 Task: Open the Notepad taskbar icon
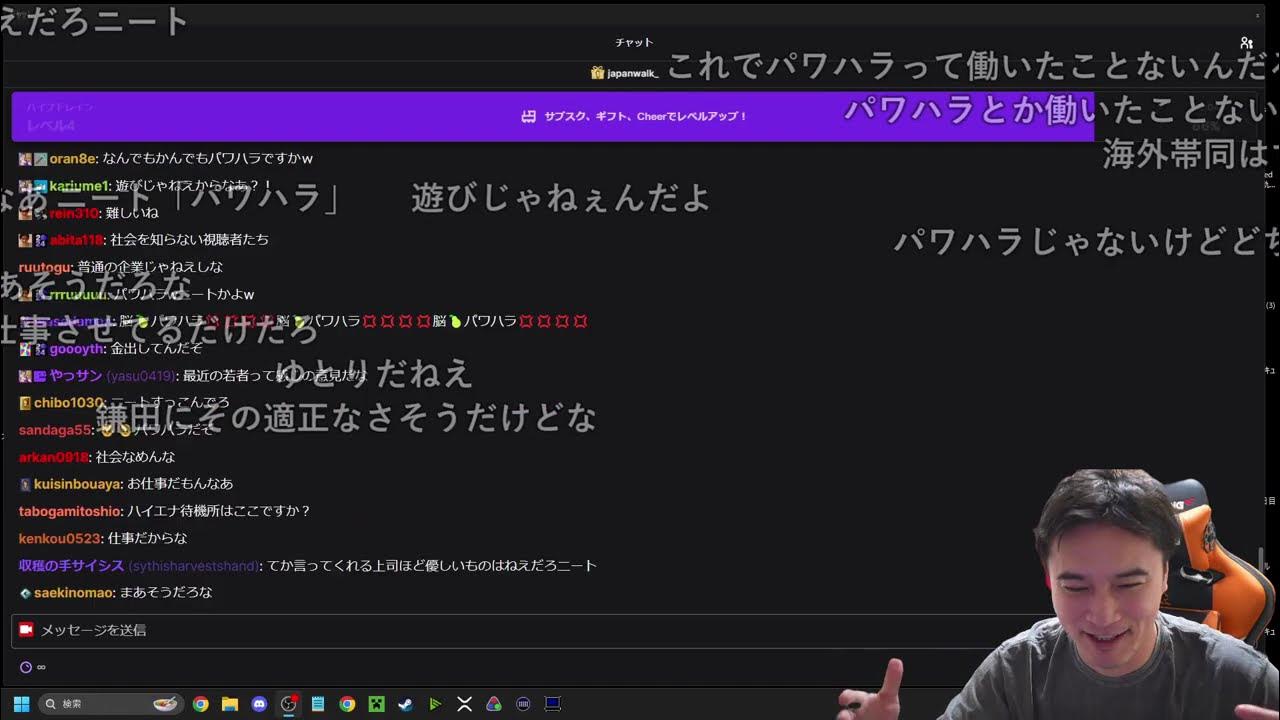point(318,704)
